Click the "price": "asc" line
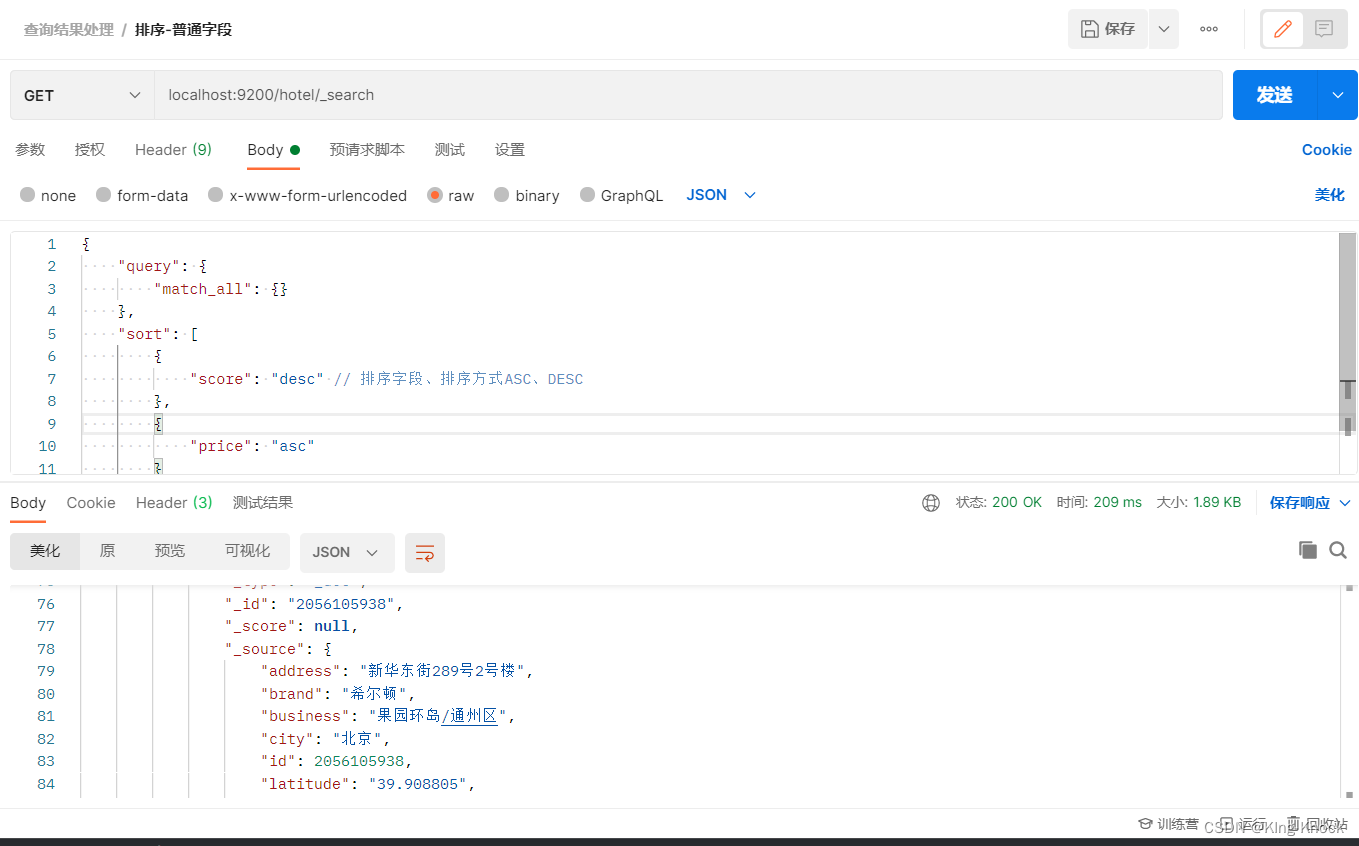This screenshot has width=1359, height=846. click(x=252, y=446)
